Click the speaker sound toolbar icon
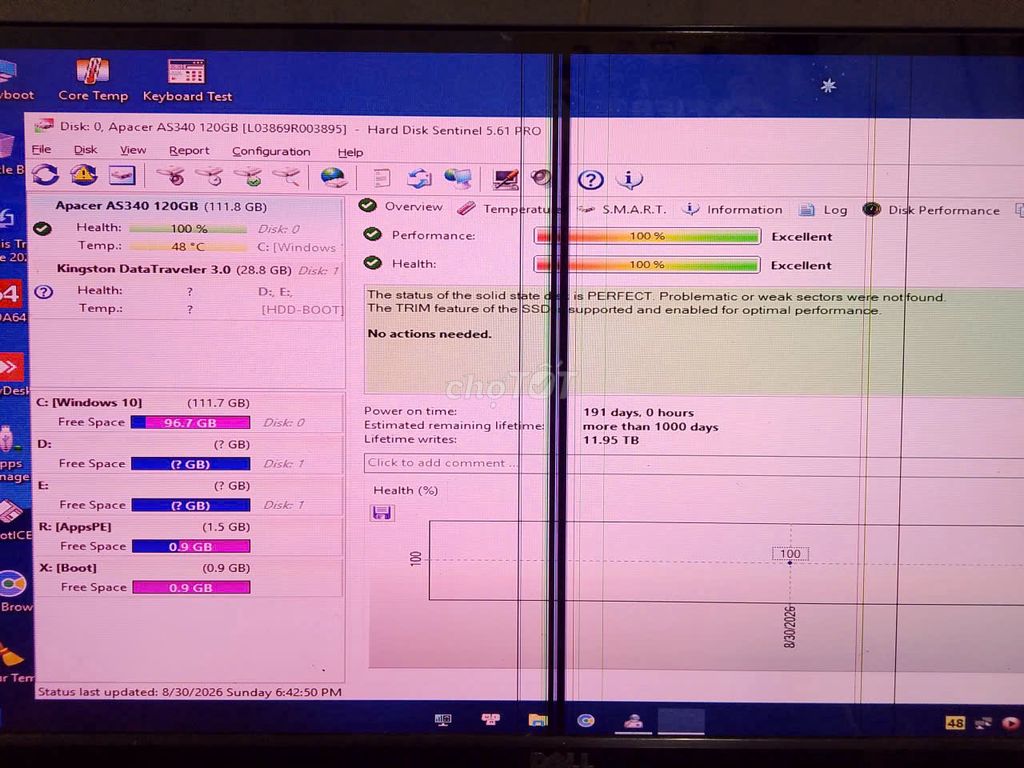This screenshot has width=1024, height=768. click(x=541, y=178)
